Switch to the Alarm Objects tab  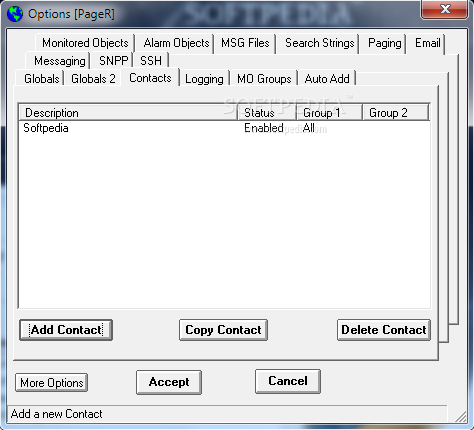click(176, 43)
